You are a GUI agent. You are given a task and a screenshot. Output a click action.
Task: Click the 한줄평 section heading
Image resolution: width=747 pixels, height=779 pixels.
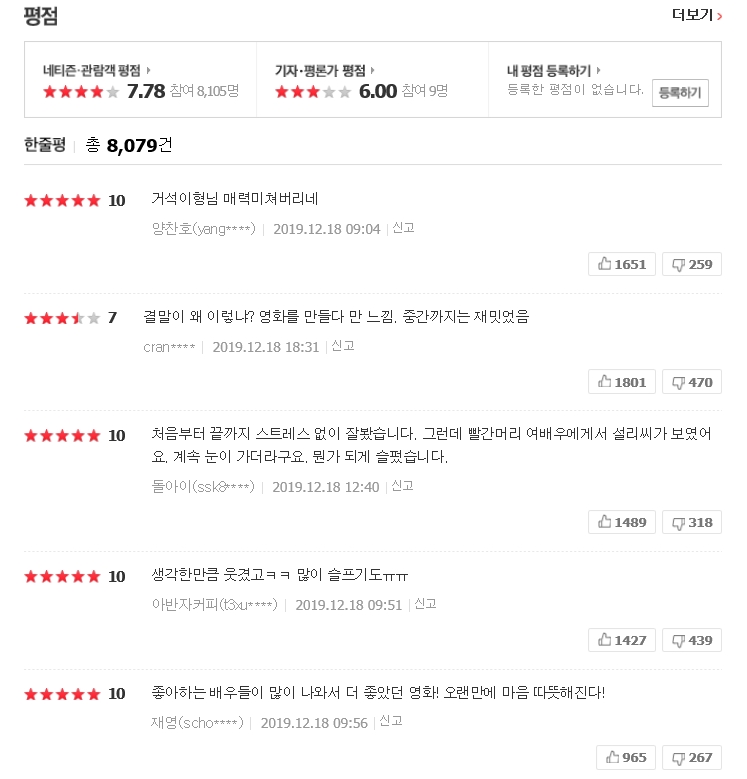pyautogui.click(x=45, y=145)
